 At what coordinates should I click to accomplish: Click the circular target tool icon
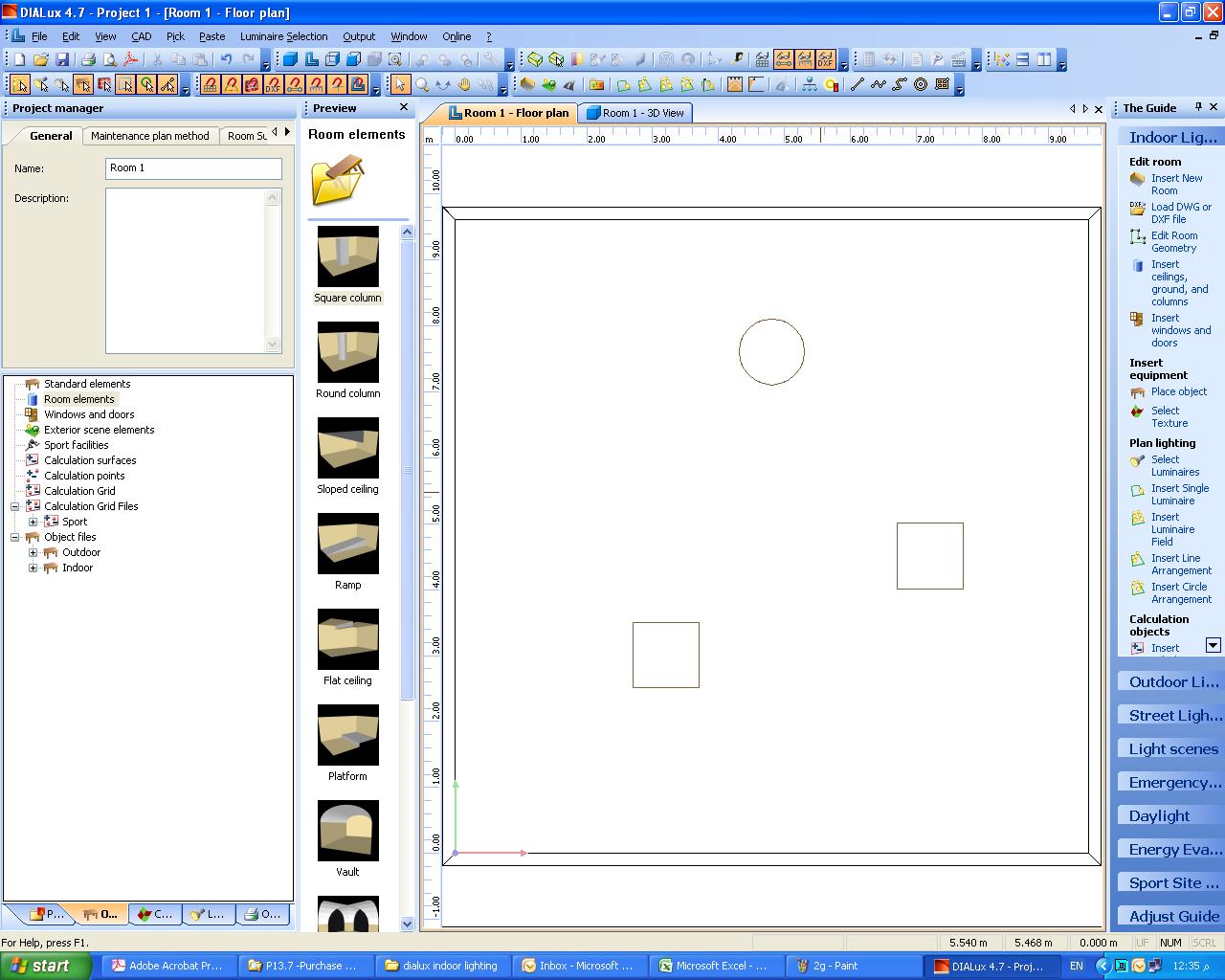(921, 84)
